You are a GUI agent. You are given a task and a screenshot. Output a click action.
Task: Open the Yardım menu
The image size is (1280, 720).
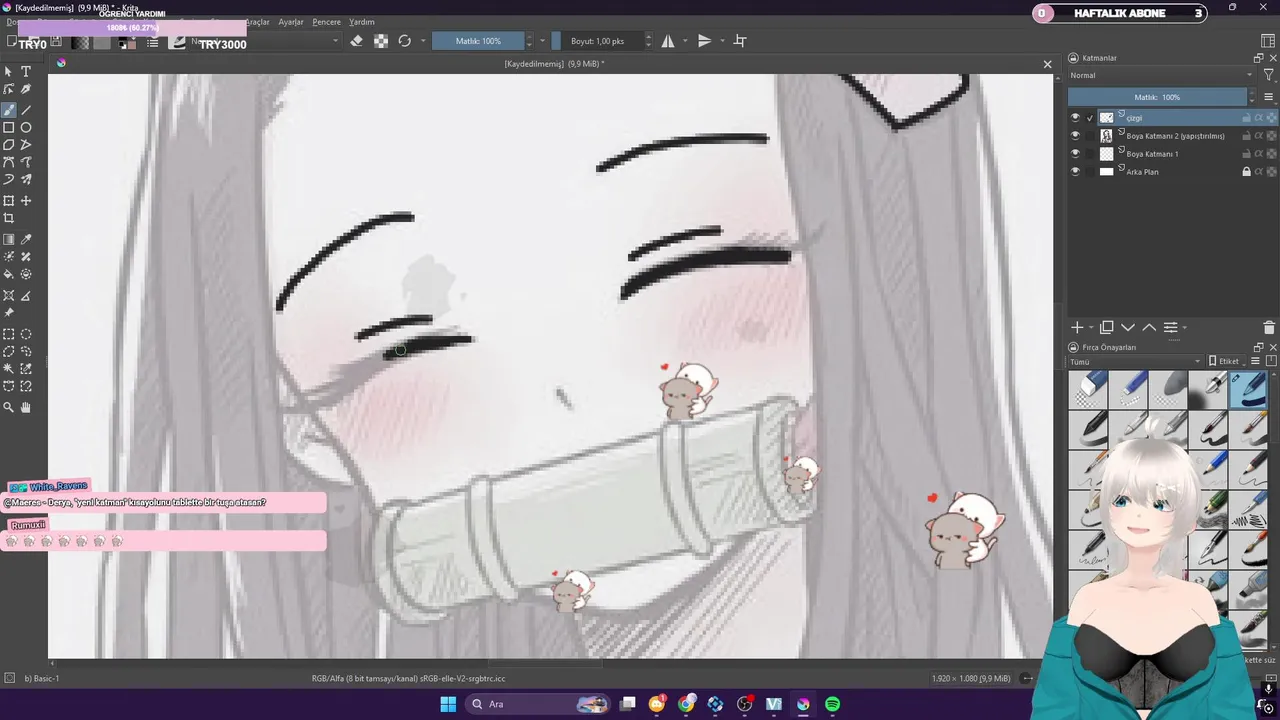click(x=362, y=22)
